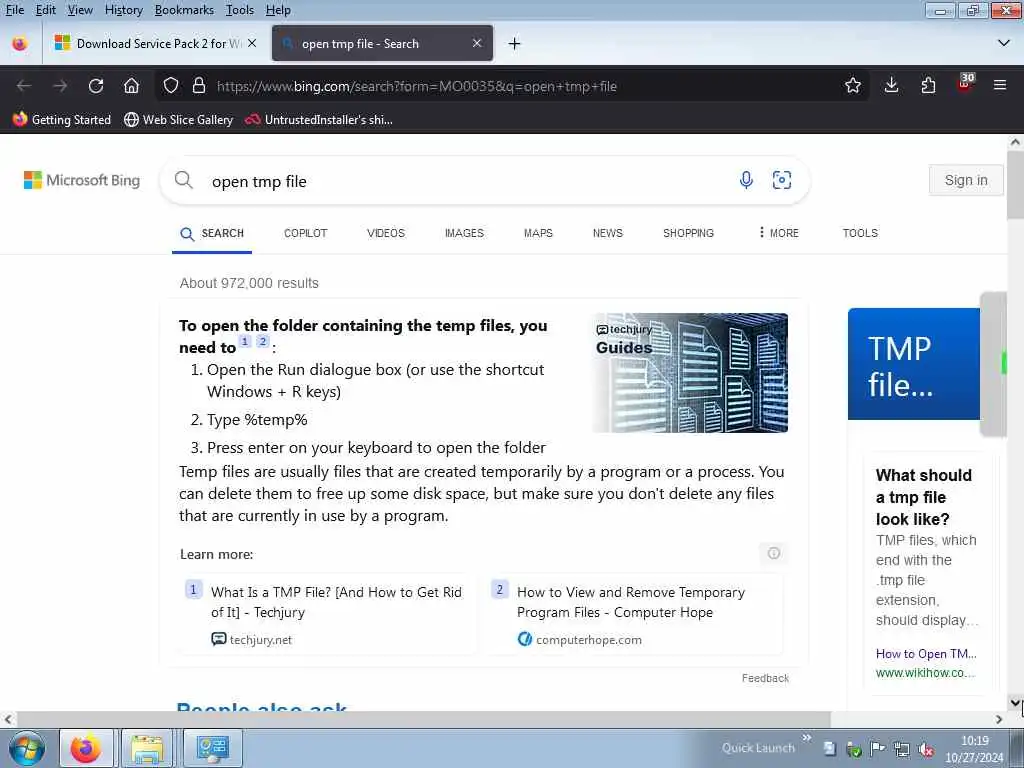Switch to the MAPS tab
This screenshot has height=768, width=1024.
[538, 233]
